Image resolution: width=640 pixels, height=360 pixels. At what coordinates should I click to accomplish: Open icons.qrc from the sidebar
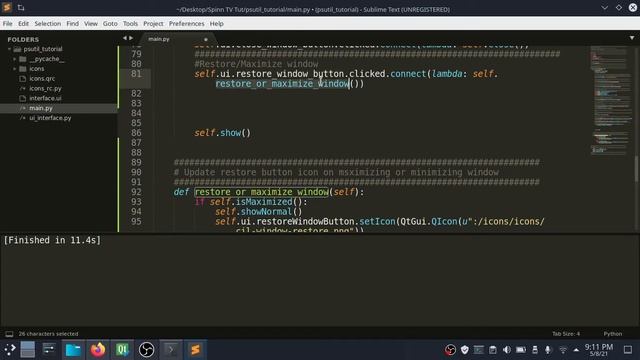(x=42, y=79)
